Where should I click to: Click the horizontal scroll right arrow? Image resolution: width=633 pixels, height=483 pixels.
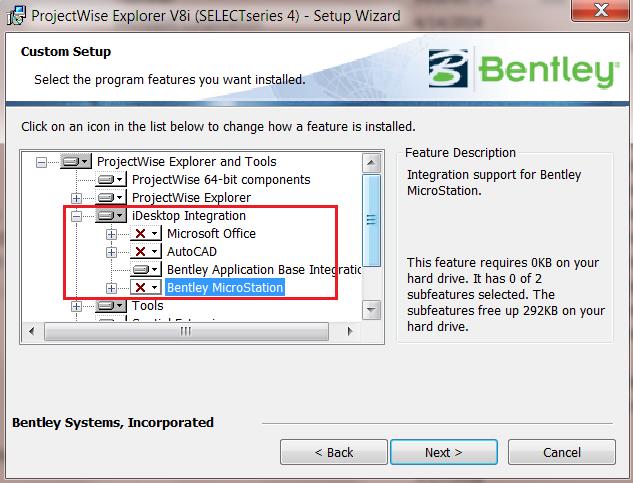coord(350,332)
